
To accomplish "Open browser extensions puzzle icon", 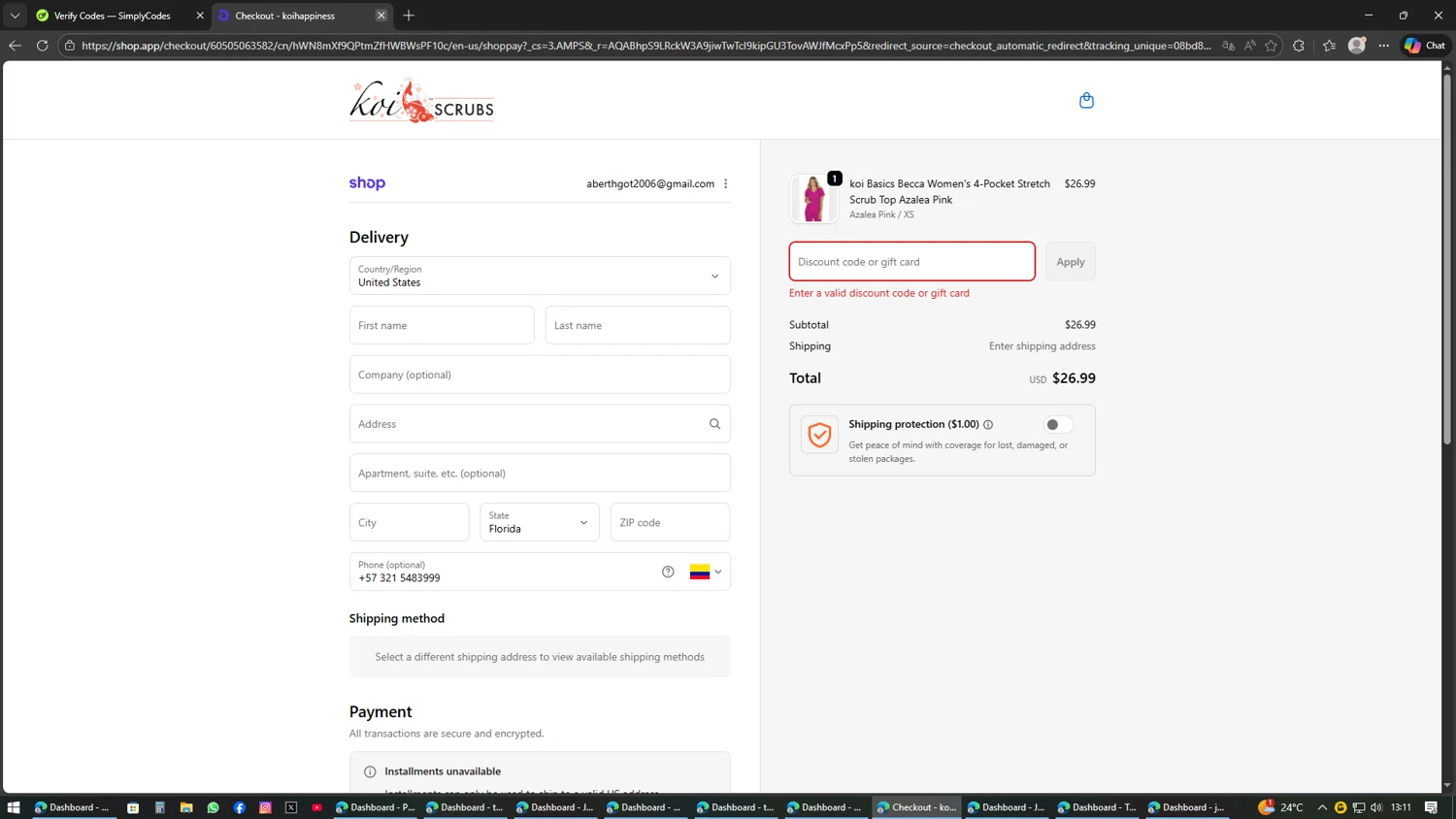I will coord(1299,46).
